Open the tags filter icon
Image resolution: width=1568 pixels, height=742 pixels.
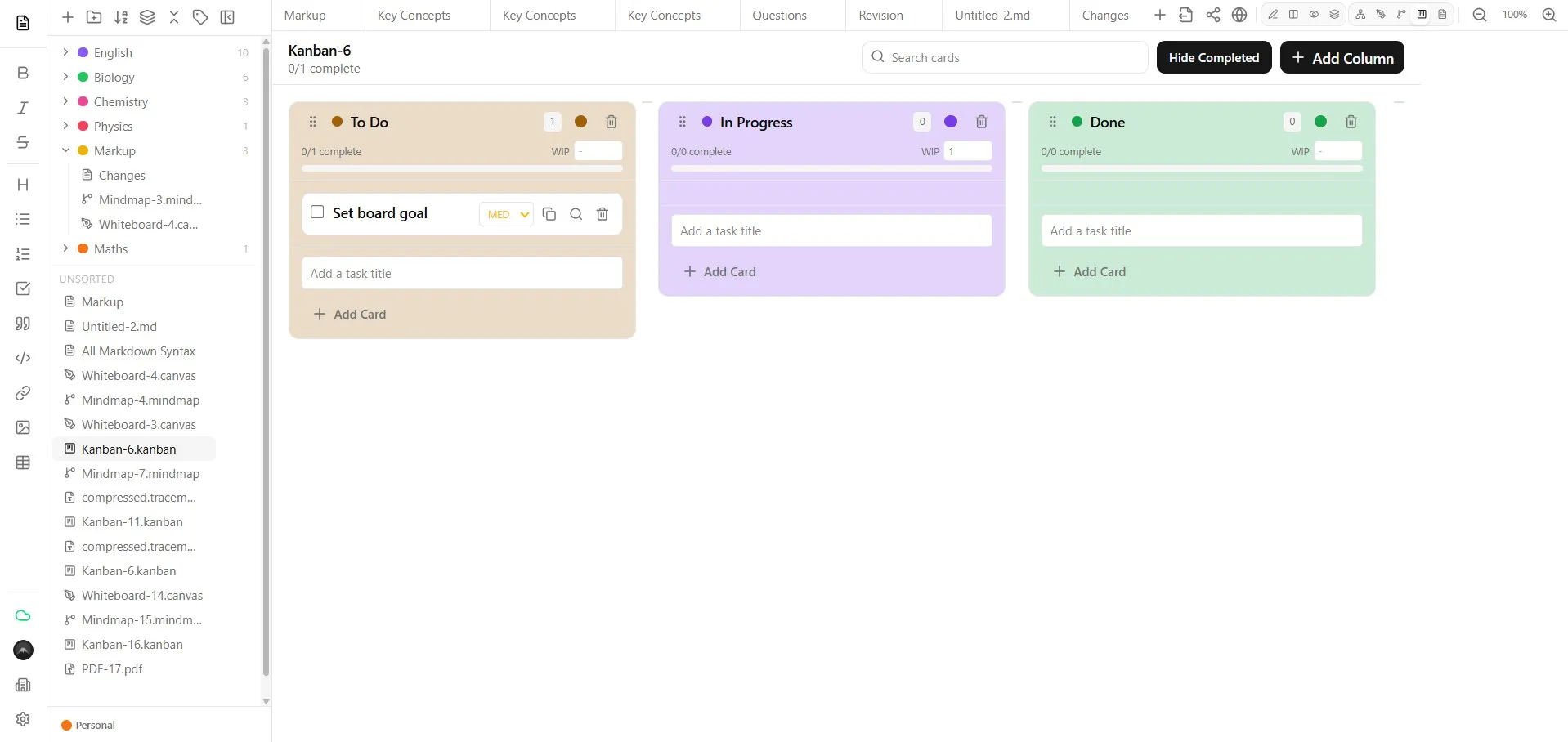(x=200, y=16)
